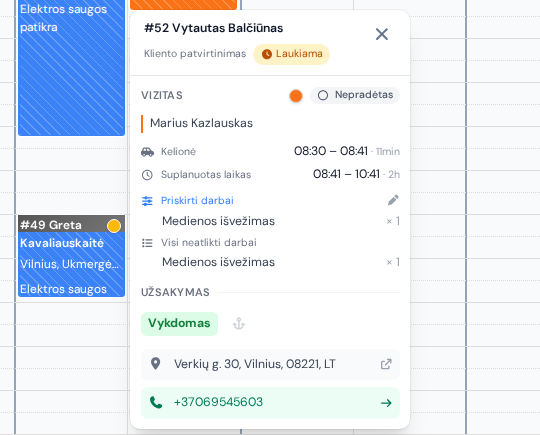Select Medienos išvežimas under Priskirti darbai

[x=218, y=221]
